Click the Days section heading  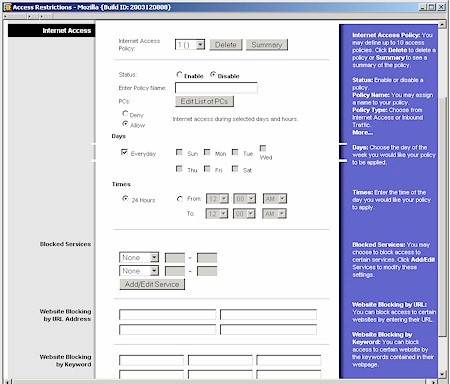coord(119,136)
